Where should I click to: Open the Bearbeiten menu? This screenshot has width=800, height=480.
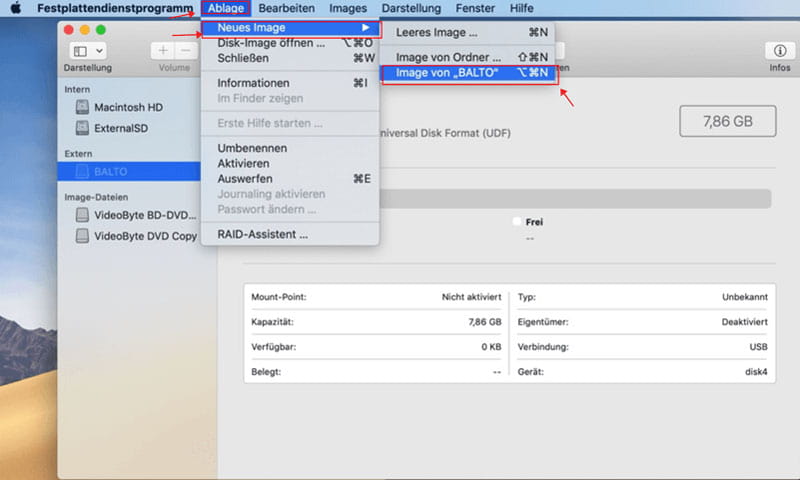click(286, 8)
